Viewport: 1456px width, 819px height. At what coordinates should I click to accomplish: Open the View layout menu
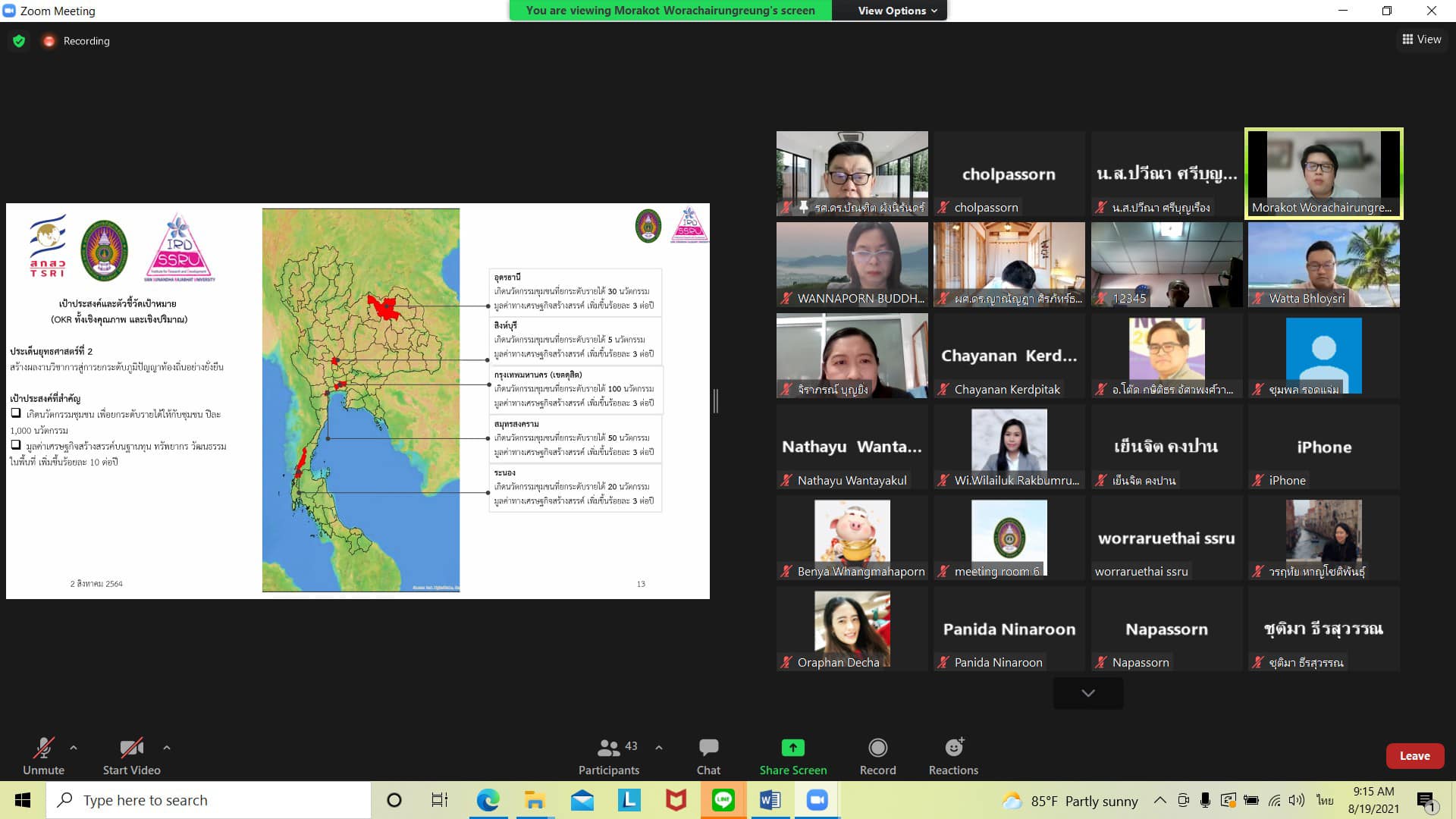tap(1421, 39)
